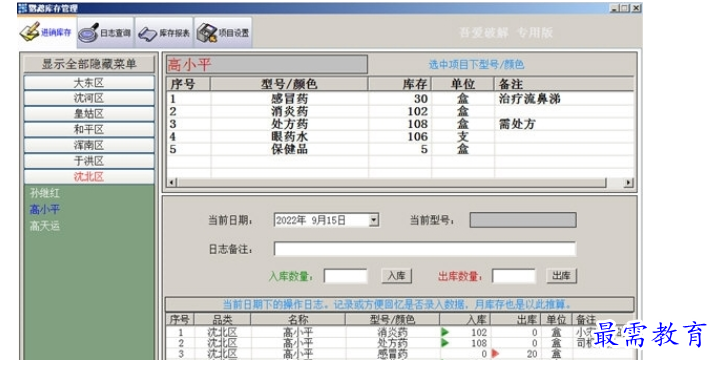Click 治疗流鼻涕 remark cell

pyautogui.click(x=529, y=99)
